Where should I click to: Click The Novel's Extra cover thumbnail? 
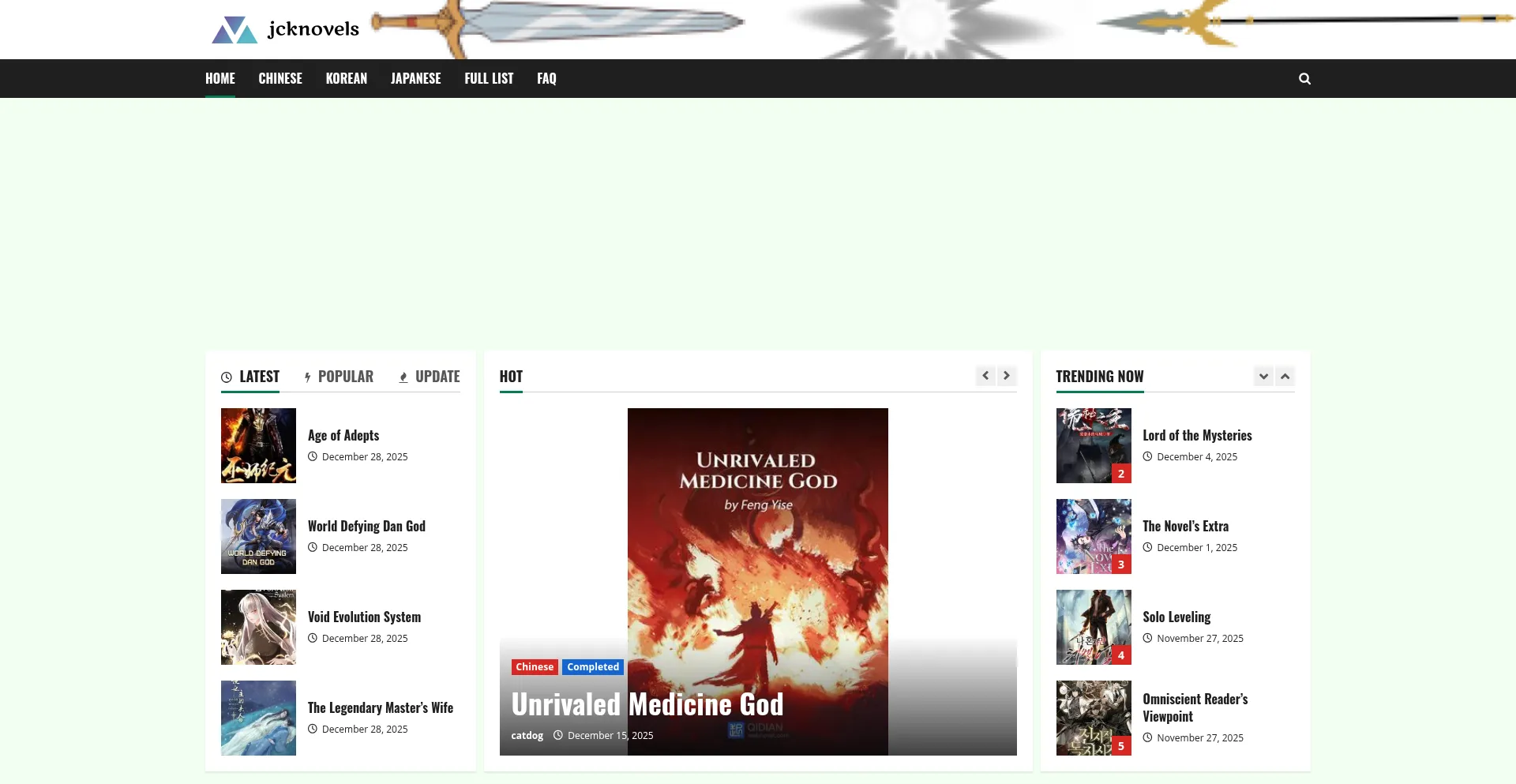coord(1094,536)
